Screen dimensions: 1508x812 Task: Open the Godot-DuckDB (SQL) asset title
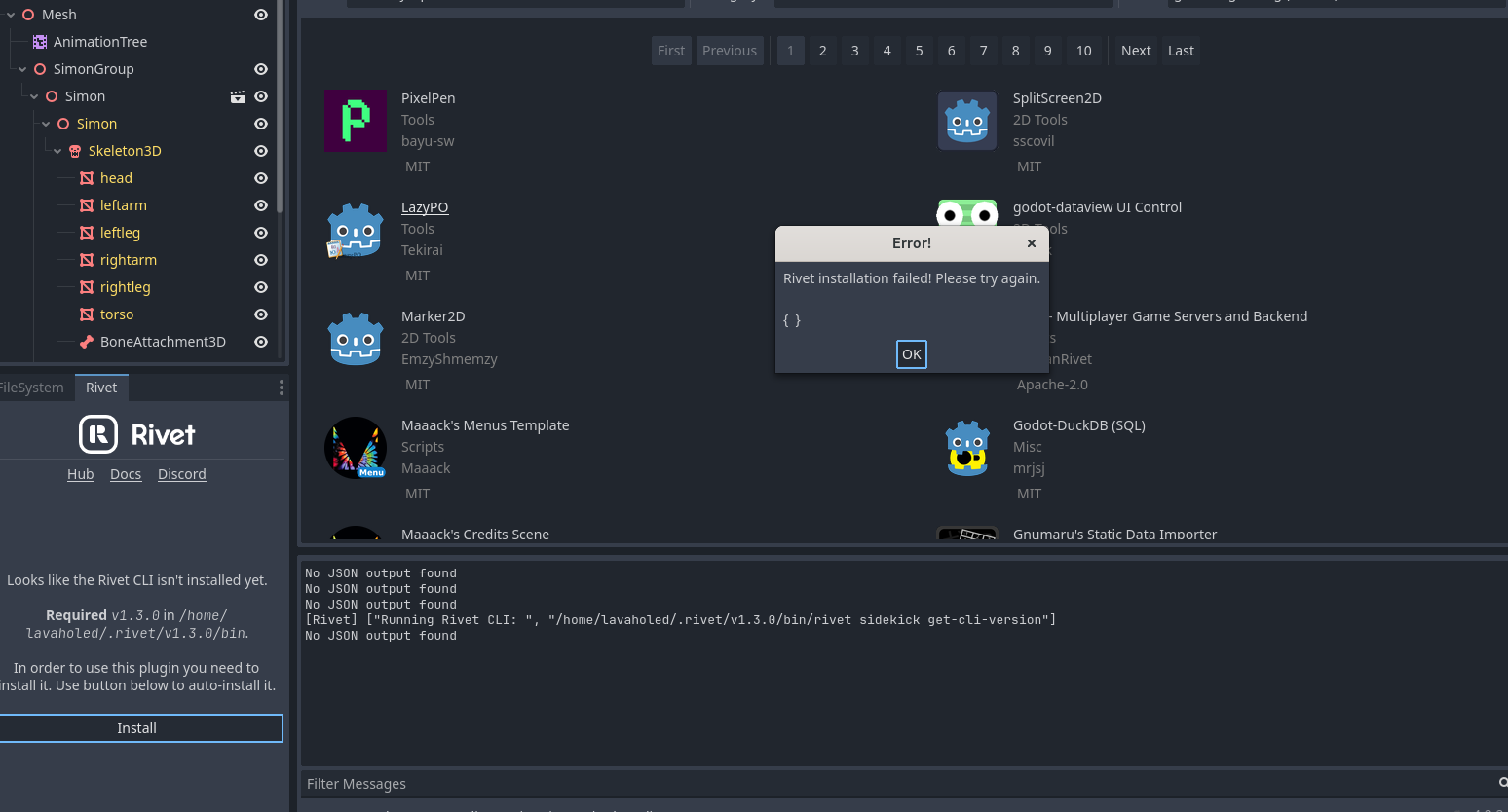(x=1079, y=425)
